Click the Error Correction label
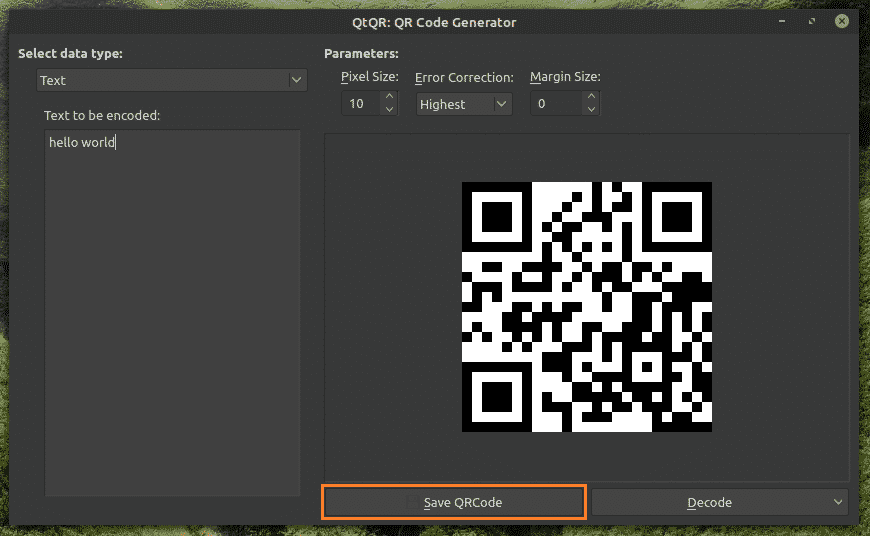Image resolution: width=870 pixels, height=536 pixels. tap(464, 78)
